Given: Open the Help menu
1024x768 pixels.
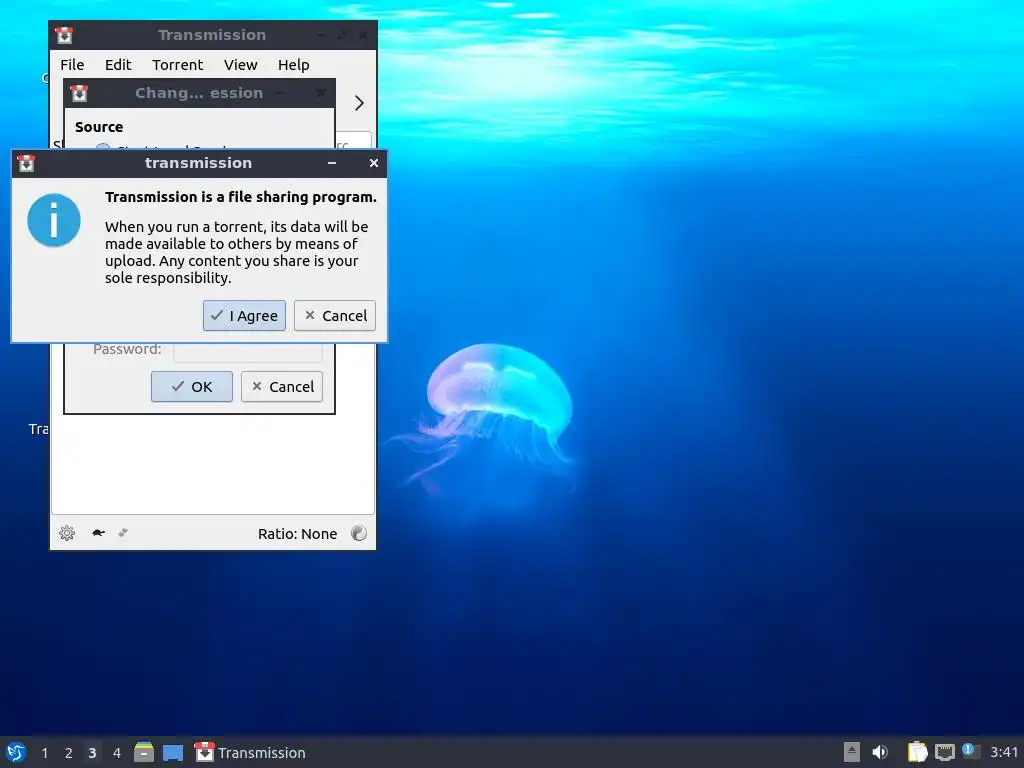Looking at the screenshot, I should [x=293, y=65].
